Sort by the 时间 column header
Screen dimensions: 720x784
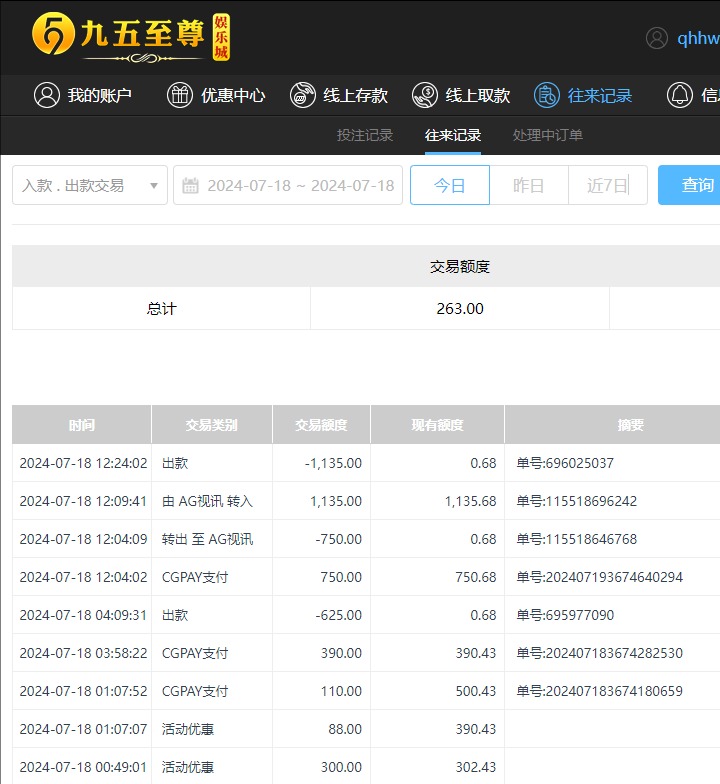(x=82, y=425)
